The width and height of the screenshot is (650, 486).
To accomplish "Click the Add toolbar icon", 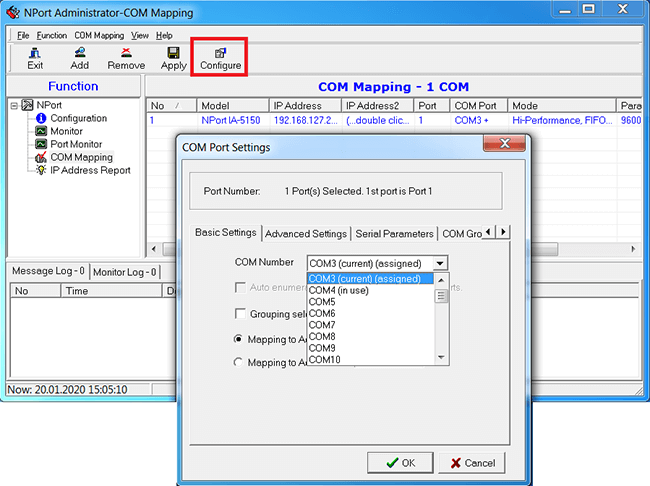I will click(80, 52).
